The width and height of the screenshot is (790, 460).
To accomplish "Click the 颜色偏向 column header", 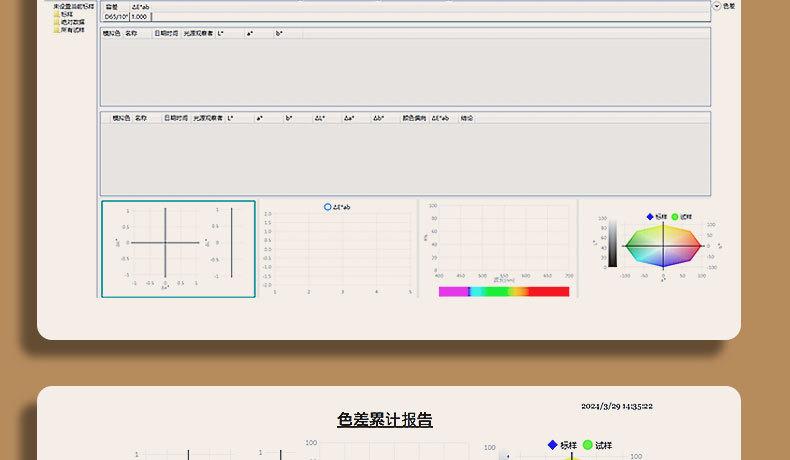I will click(x=414, y=118).
